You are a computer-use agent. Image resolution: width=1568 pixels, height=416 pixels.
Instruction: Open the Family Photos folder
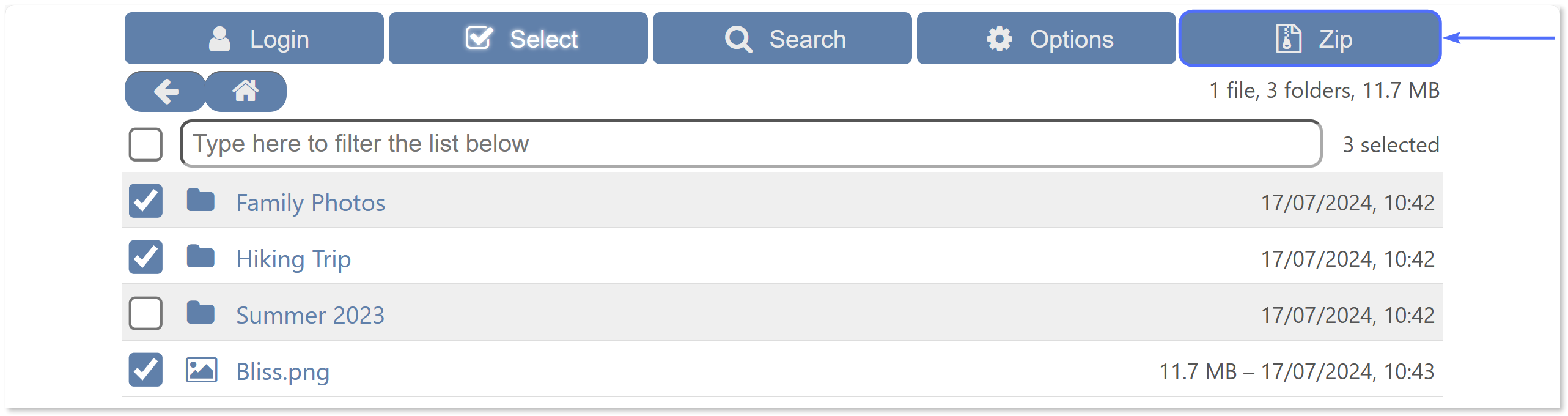tap(311, 202)
